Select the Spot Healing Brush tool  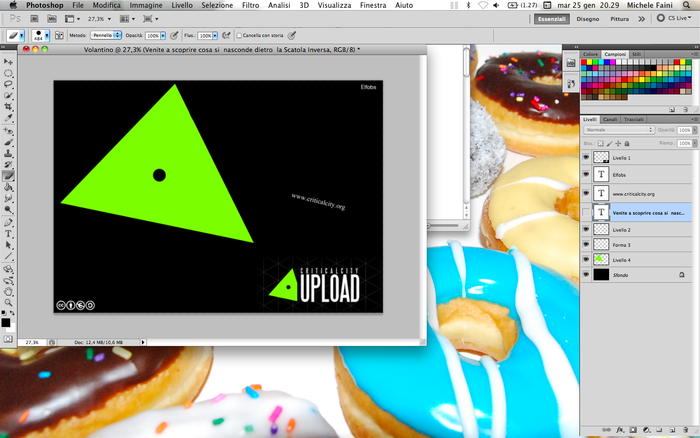tap(8, 131)
